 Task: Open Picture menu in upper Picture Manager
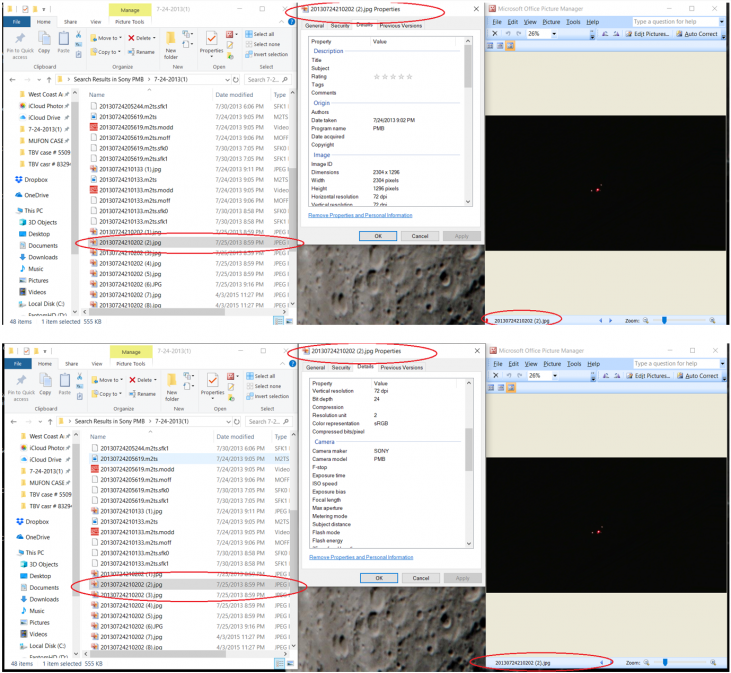[x=551, y=22]
